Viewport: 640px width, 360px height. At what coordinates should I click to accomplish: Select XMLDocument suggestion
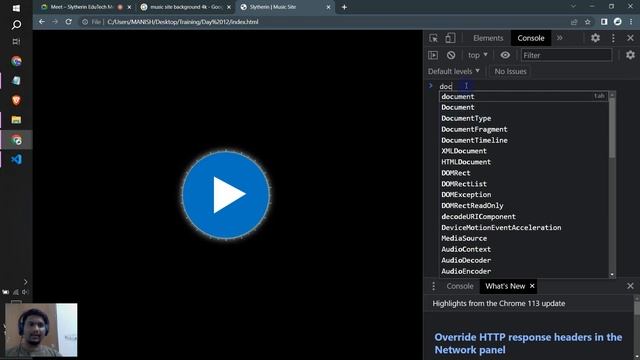524,151
